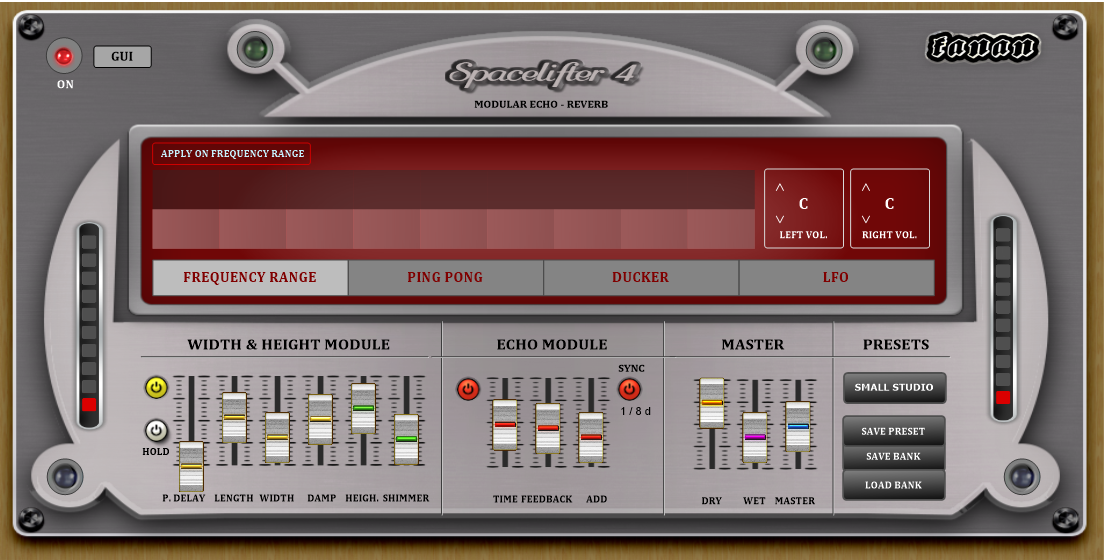Click the Width slider handle

pyautogui.click(x=277, y=437)
